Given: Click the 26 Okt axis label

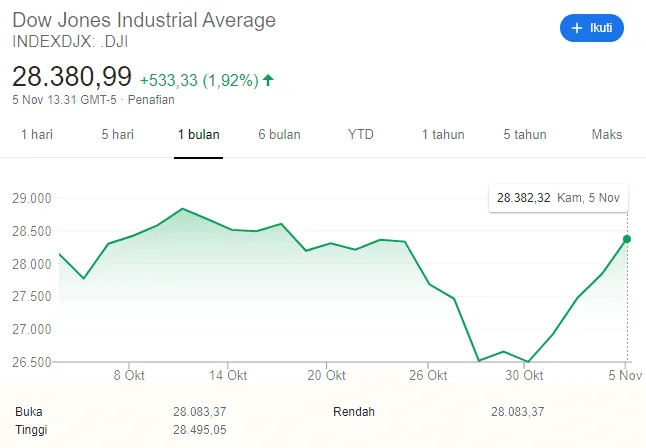Looking at the screenshot, I should 428,376.
